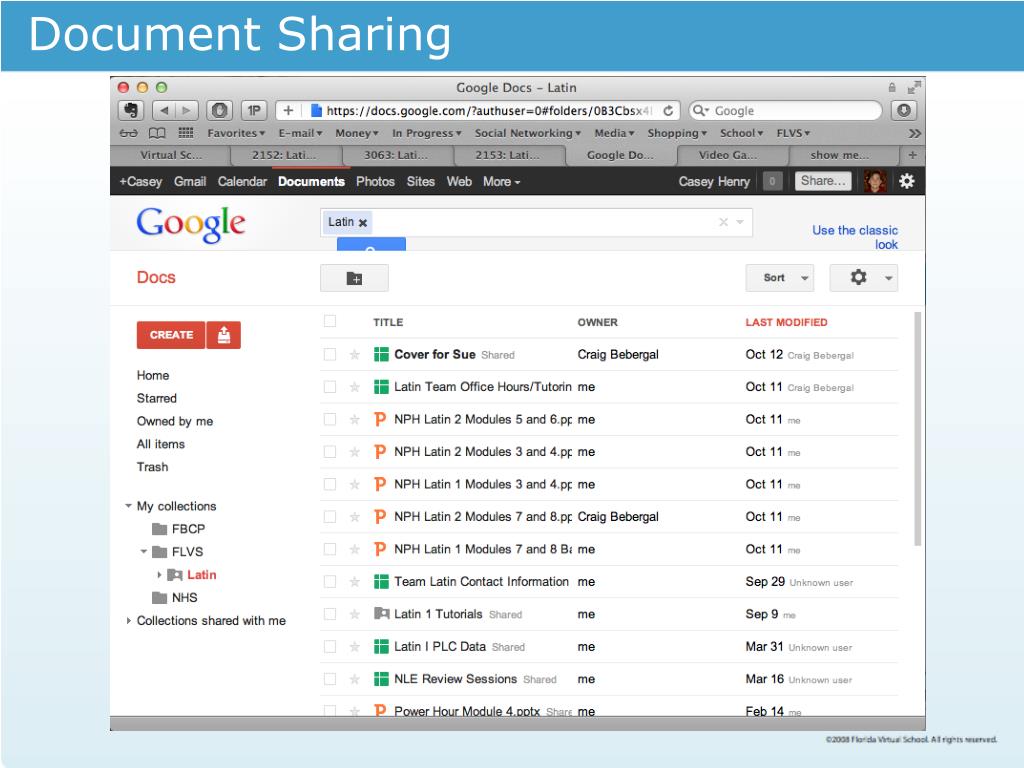Collapse the FLVS collection

click(144, 551)
